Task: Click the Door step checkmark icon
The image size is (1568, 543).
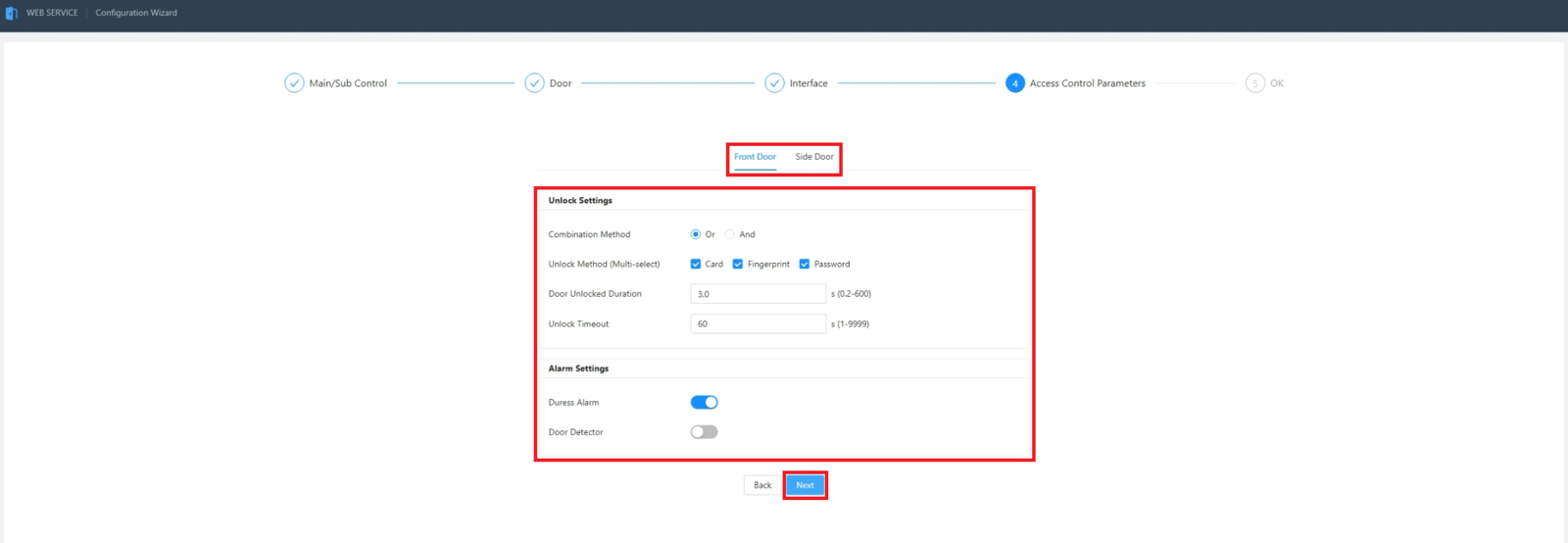Action: click(x=534, y=83)
